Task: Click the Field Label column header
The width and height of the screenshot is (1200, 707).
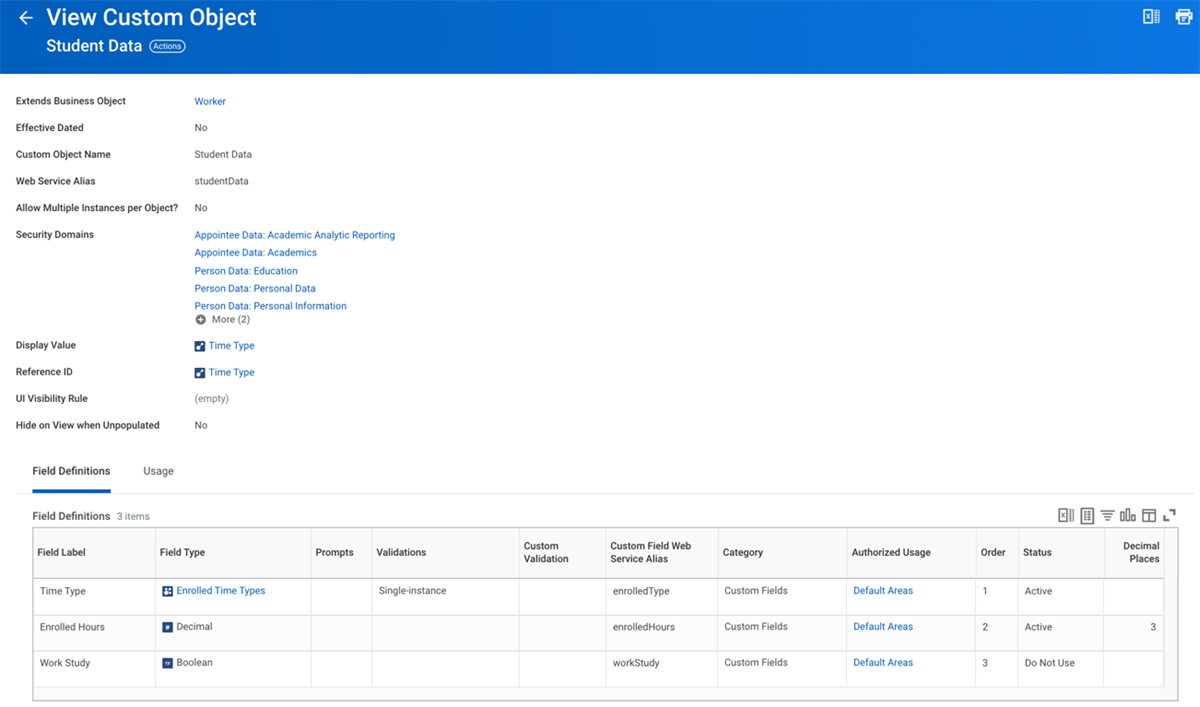Action: pos(94,552)
